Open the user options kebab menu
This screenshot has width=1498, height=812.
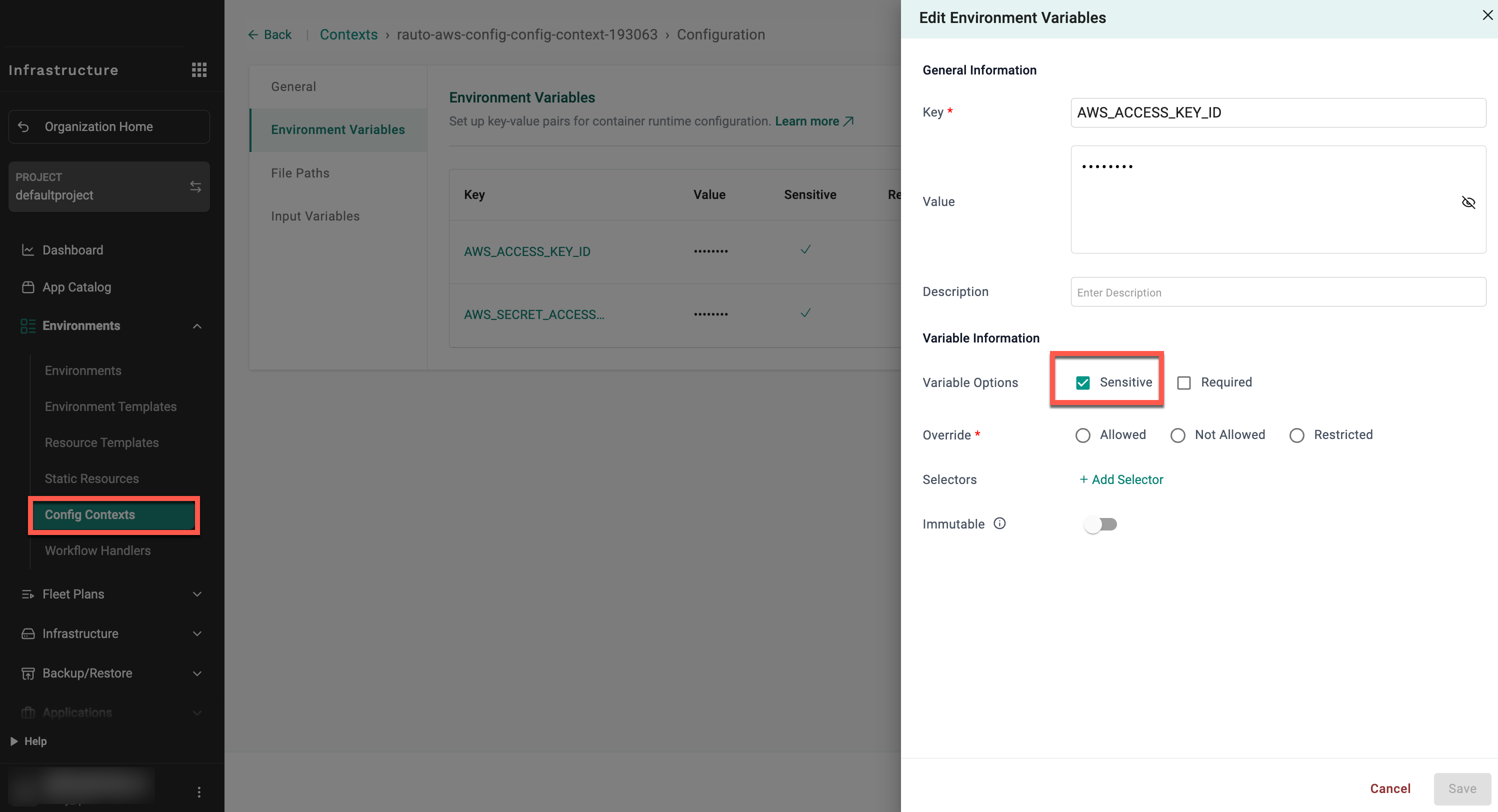199,791
